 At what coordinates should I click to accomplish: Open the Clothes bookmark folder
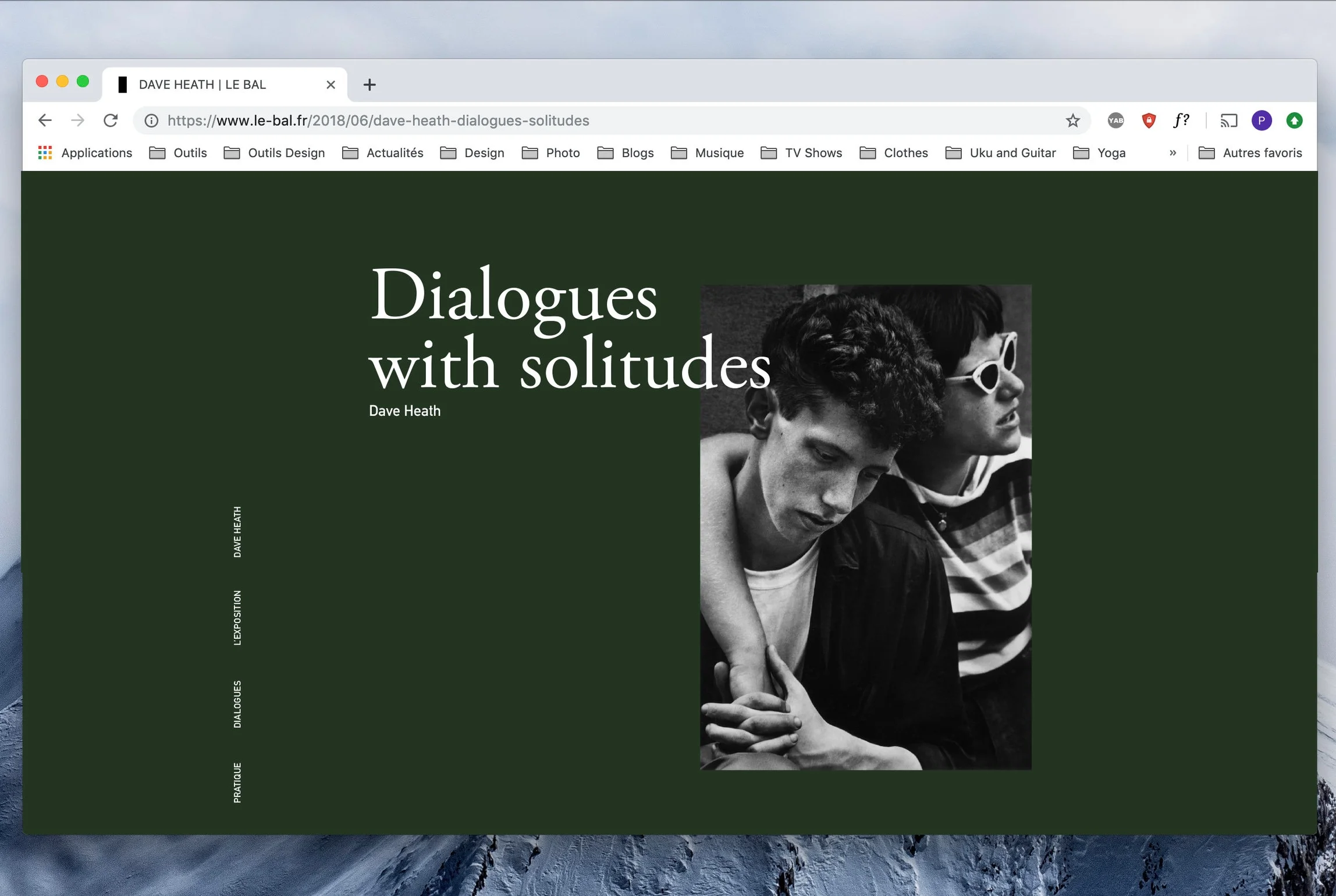[x=894, y=153]
